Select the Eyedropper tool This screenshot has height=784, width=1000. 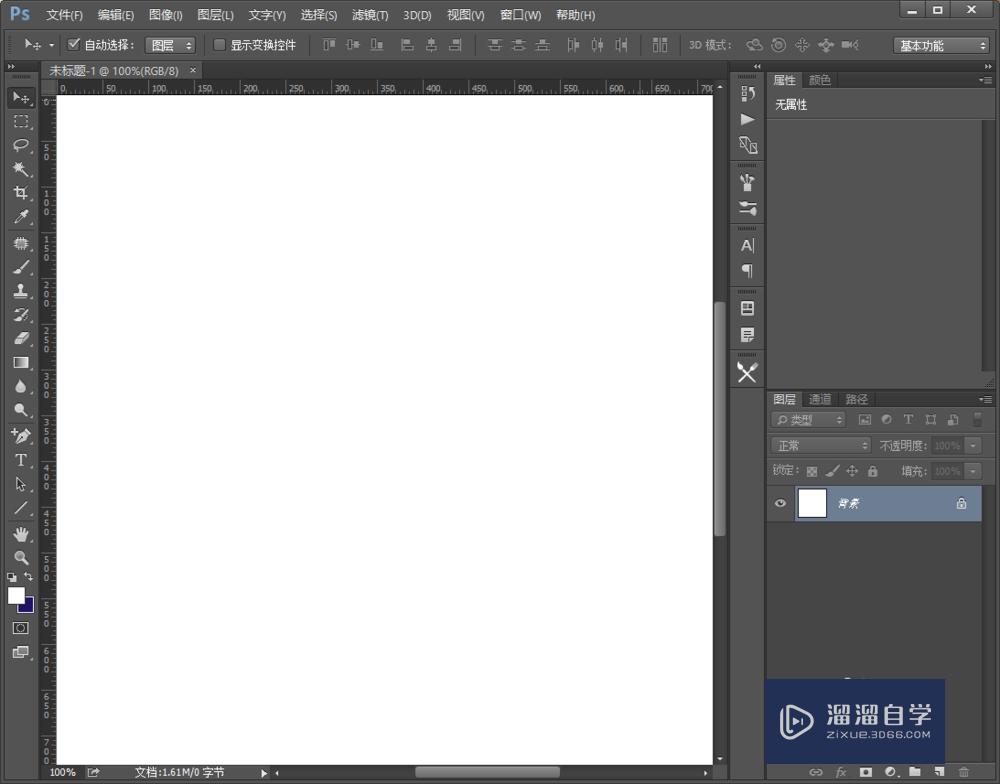tap(20, 217)
